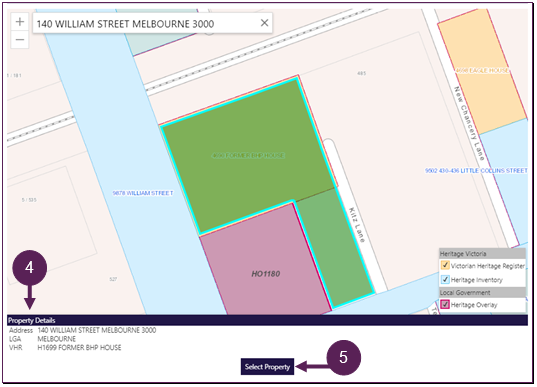Click the address value in Property Details
The height and width of the screenshot is (387, 537).
click(x=97, y=330)
